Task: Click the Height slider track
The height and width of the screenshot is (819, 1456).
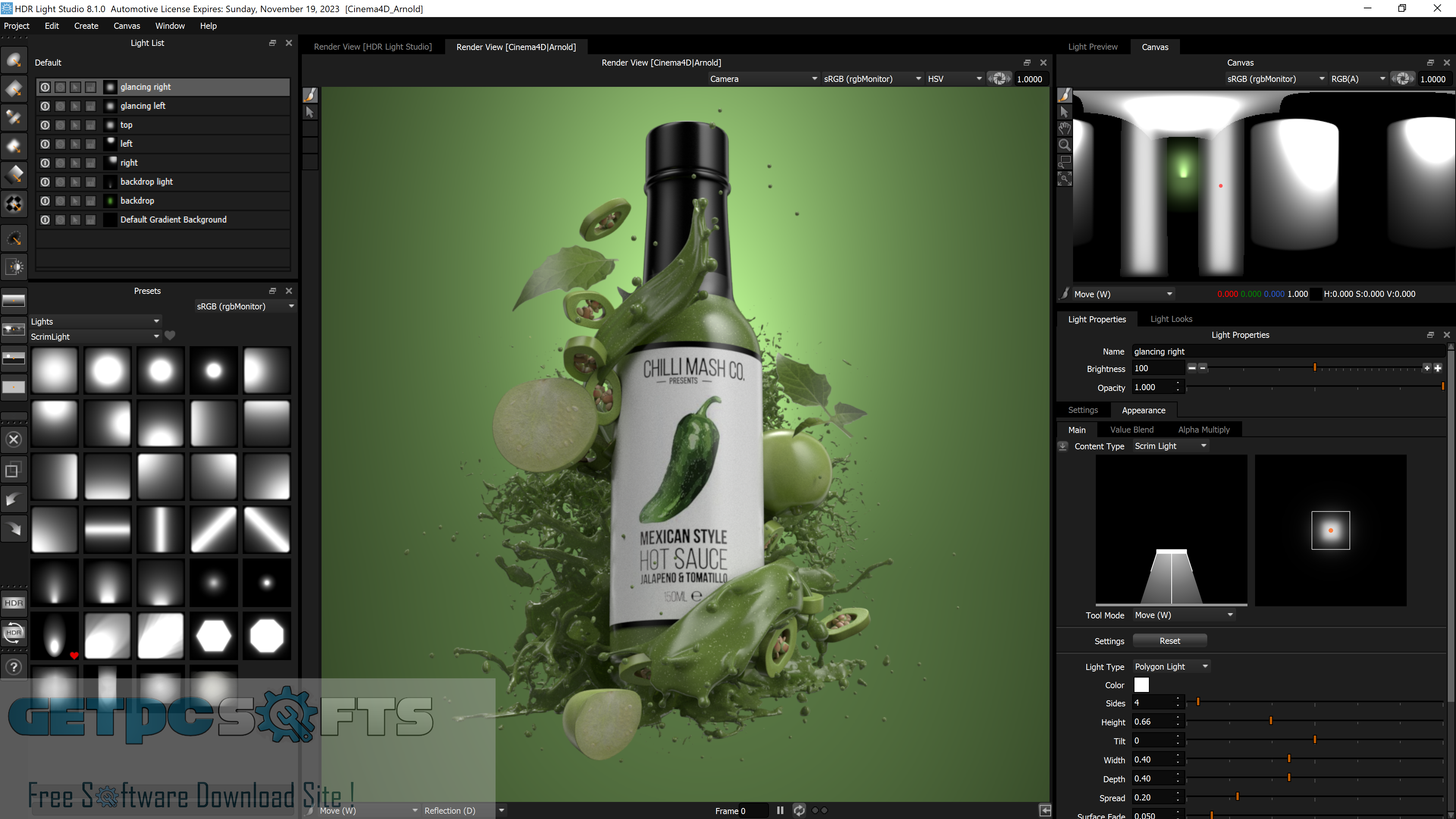Action: [1314, 721]
